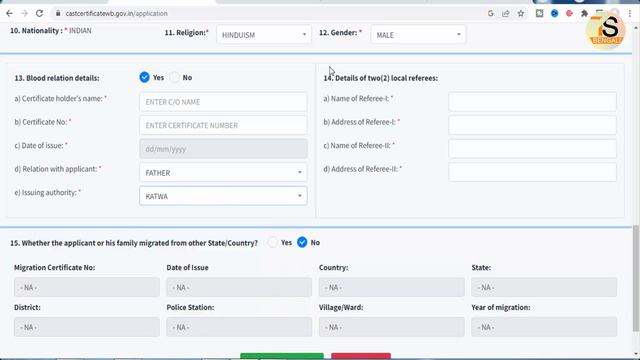The image size is (640, 360).
Task: Click the red button at bottom
Action: 361,356
